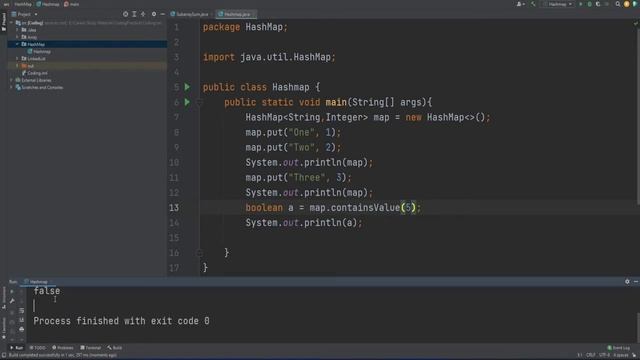
Task: Expand the Array package arrow
Action: point(17,37)
